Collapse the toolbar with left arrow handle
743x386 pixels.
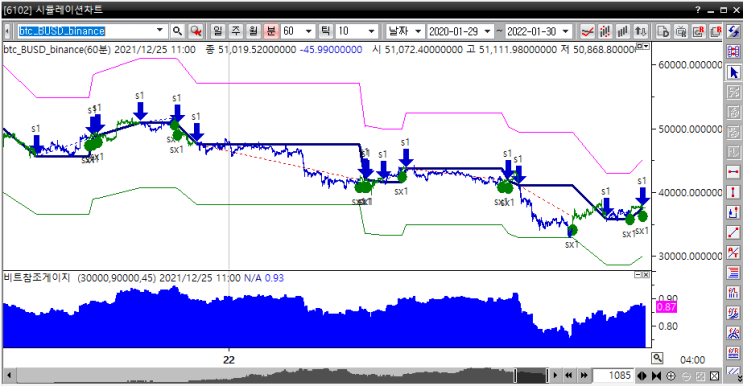8,31
